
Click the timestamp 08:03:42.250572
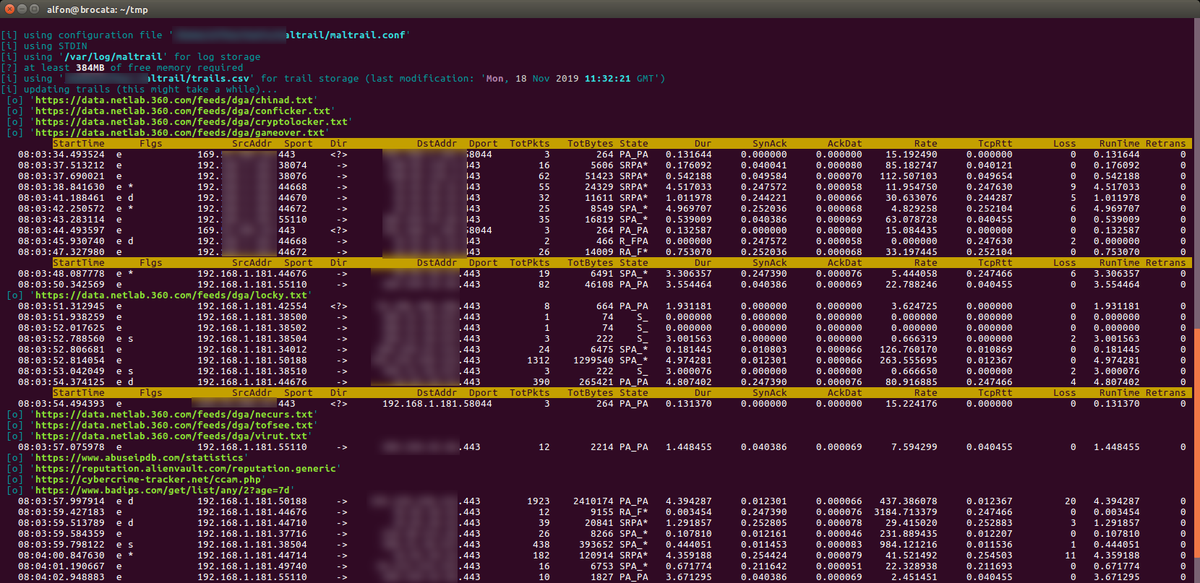(60, 209)
